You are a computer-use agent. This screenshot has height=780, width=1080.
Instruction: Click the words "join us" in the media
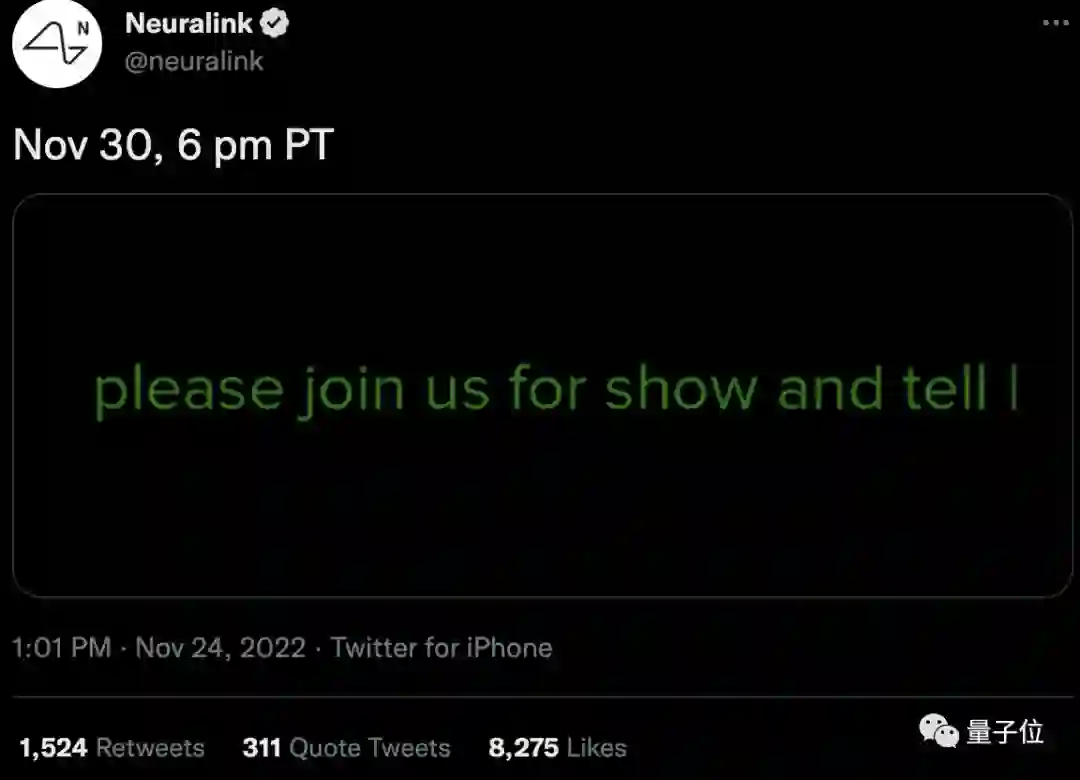(393, 389)
